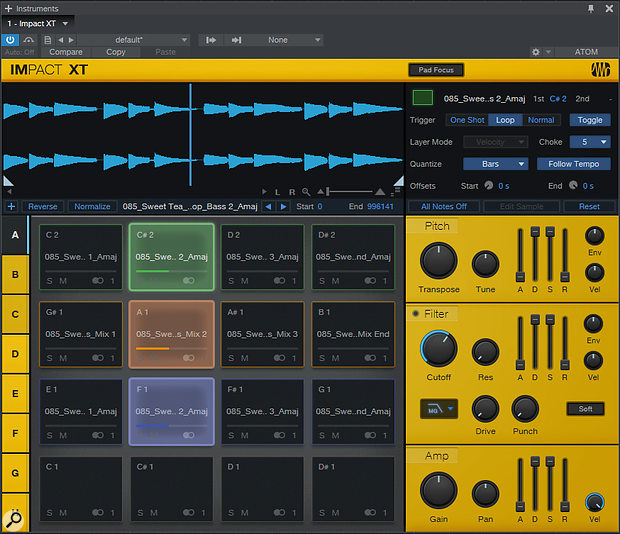Click the first sidechain input arrow icon

211,40
